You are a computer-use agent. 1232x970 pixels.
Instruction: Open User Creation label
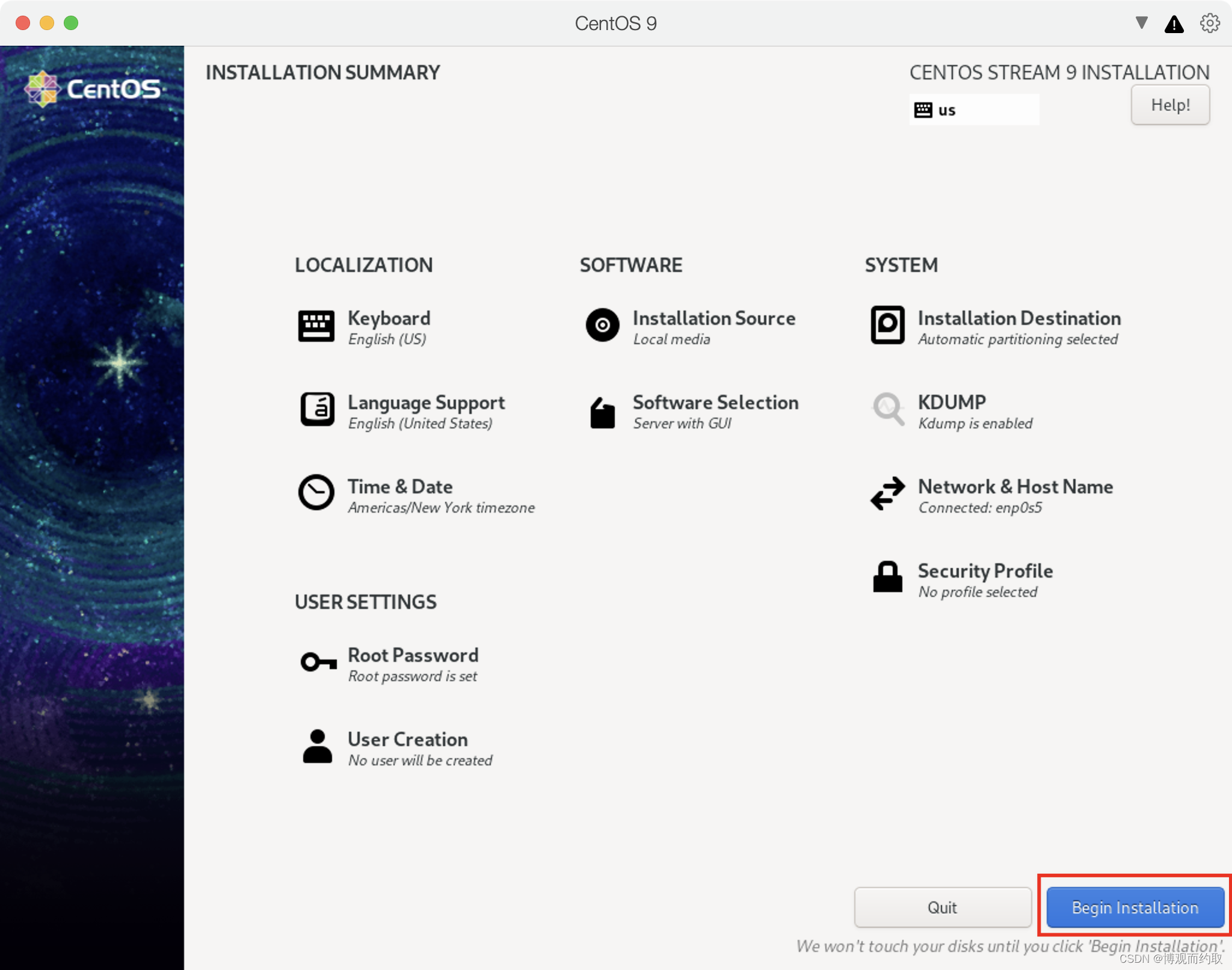pyautogui.click(x=407, y=739)
